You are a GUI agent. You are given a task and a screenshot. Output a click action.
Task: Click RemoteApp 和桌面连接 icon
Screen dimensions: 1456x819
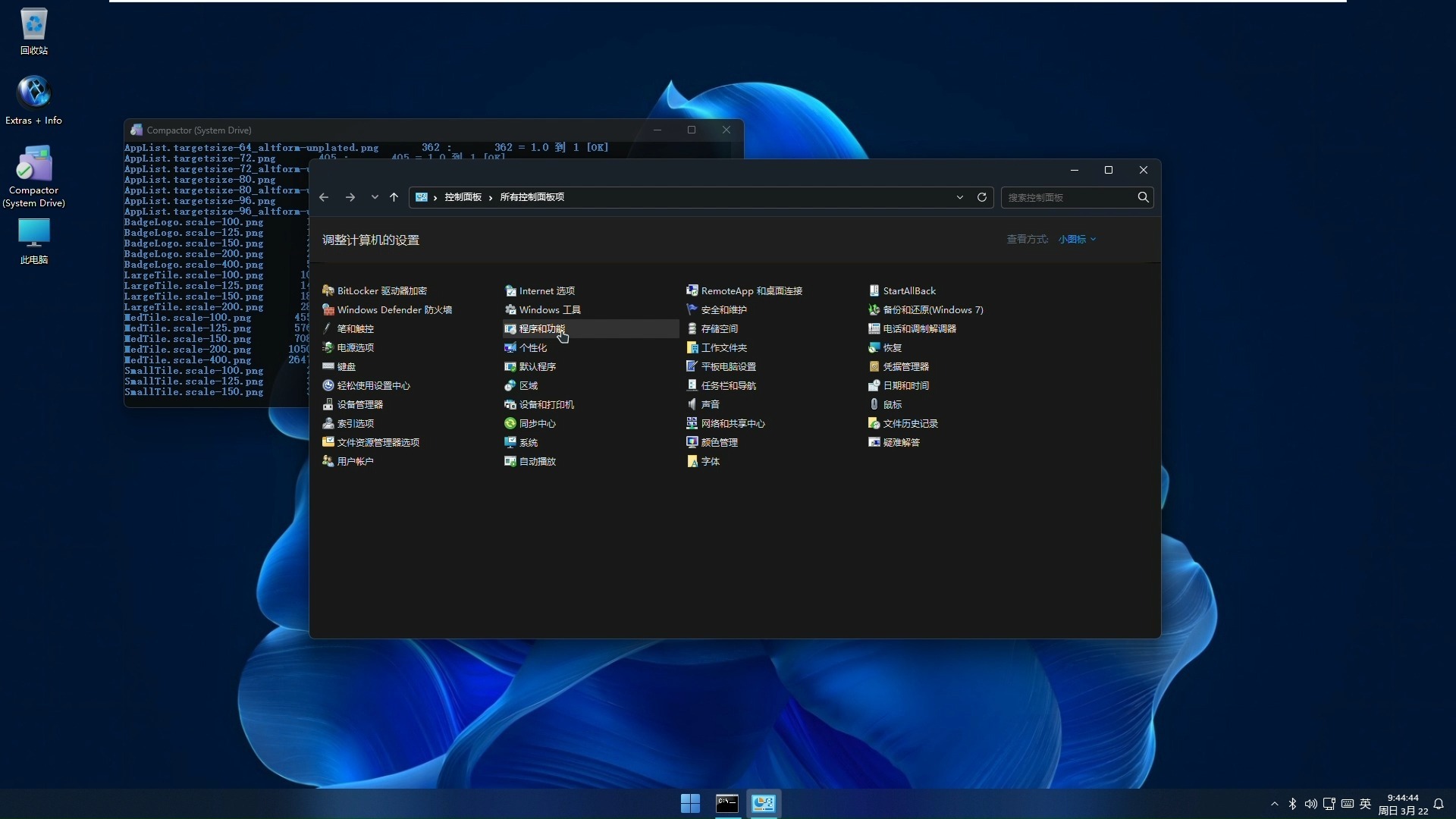(692, 291)
